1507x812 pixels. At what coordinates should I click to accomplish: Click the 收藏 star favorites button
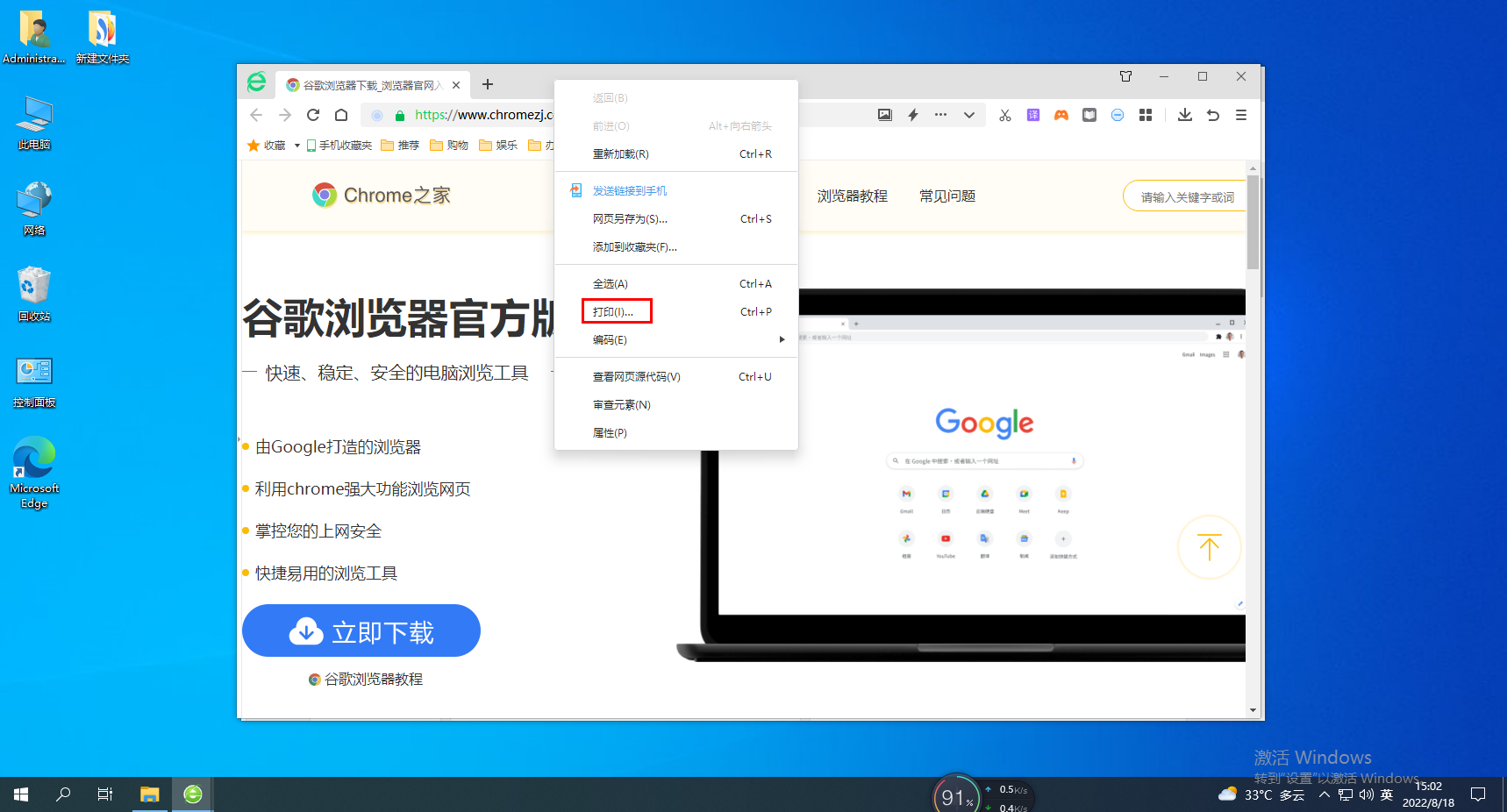coord(267,146)
